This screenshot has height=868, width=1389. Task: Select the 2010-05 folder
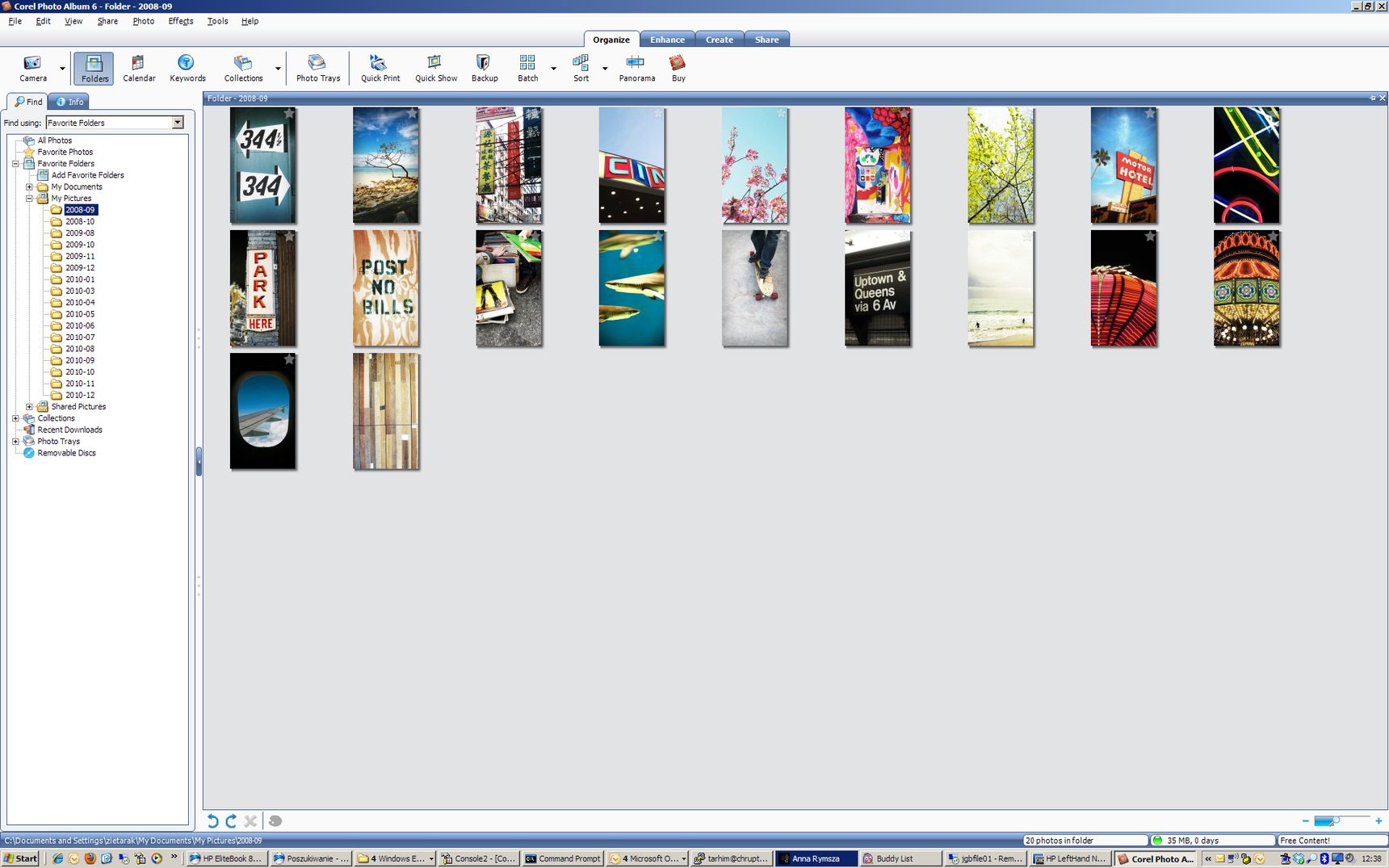point(79,314)
